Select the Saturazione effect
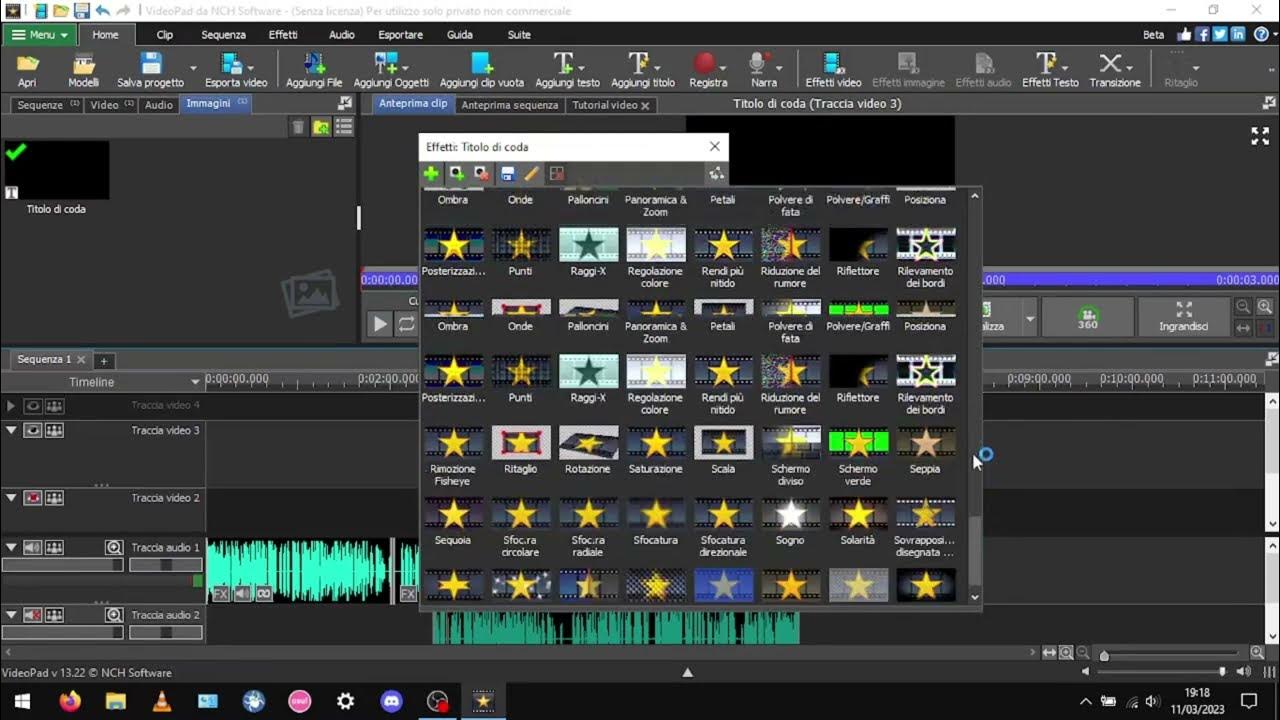Image resolution: width=1280 pixels, height=720 pixels. click(x=655, y=451)
